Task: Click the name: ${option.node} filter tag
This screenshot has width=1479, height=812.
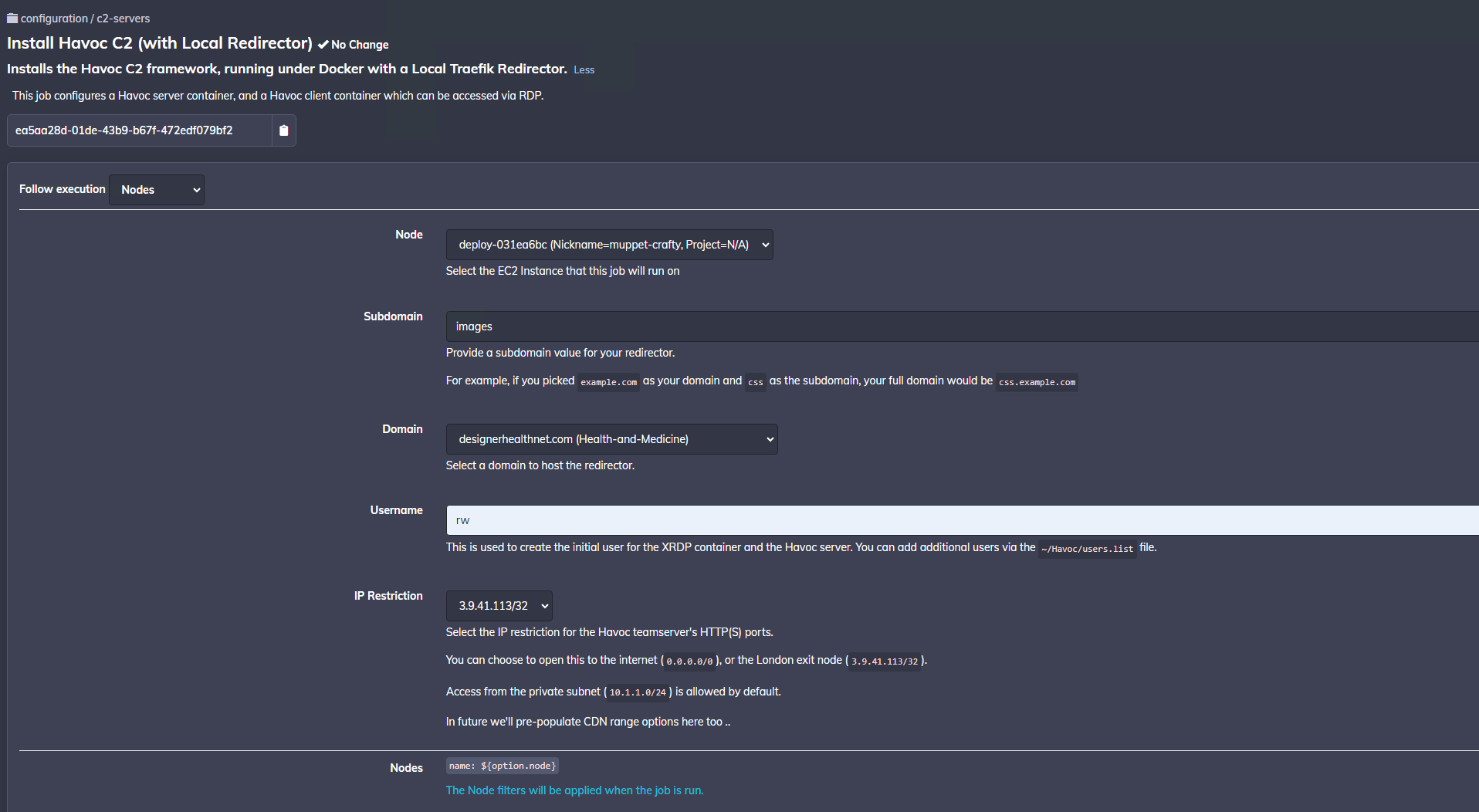Action: tap(502, 766)
